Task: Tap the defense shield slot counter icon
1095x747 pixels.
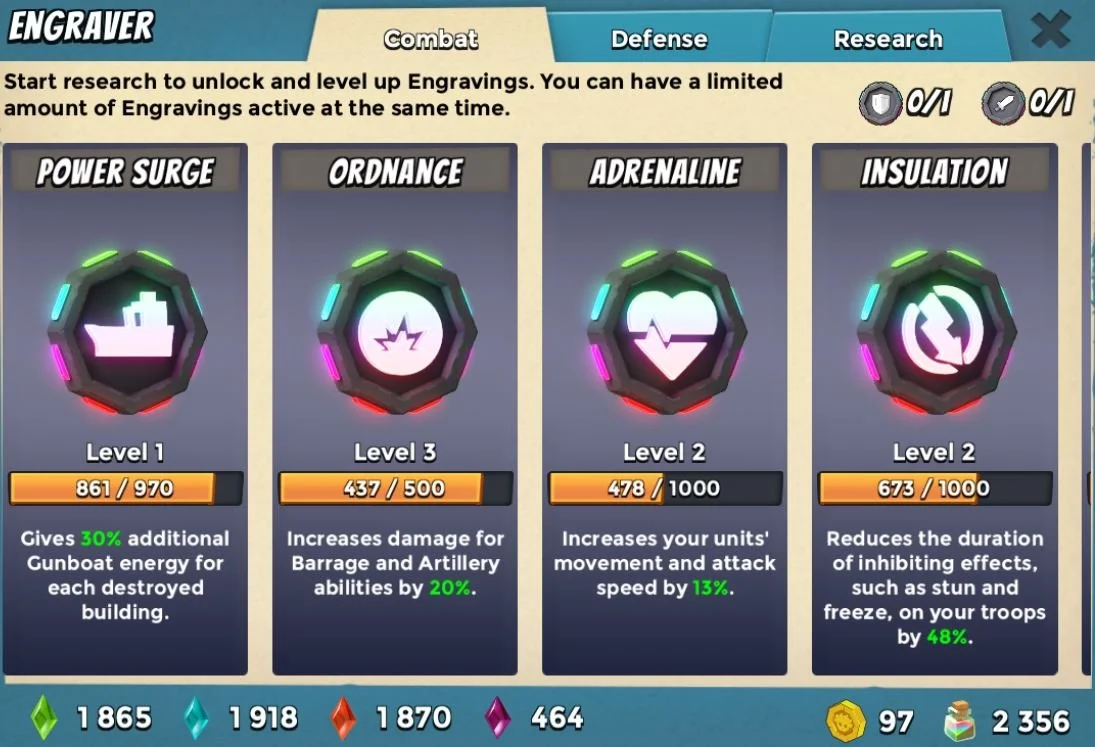Action: [x=879, y=104]
